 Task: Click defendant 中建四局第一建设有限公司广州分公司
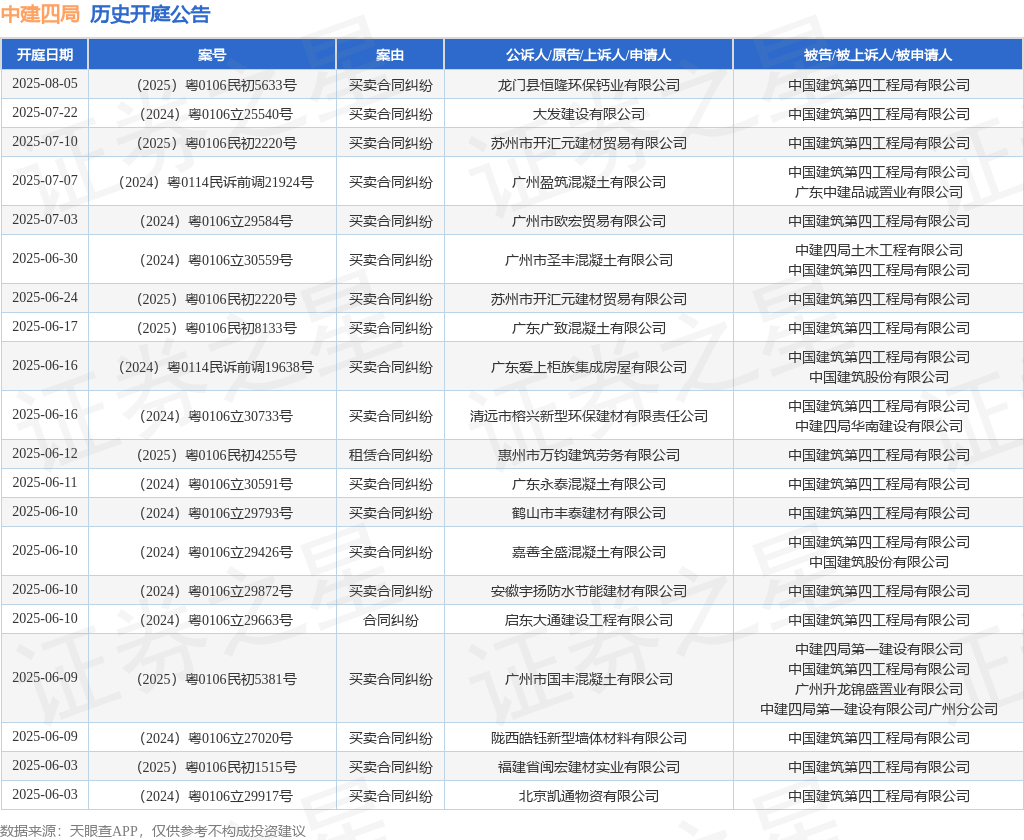pyautogui.click(x=878, y=709)
